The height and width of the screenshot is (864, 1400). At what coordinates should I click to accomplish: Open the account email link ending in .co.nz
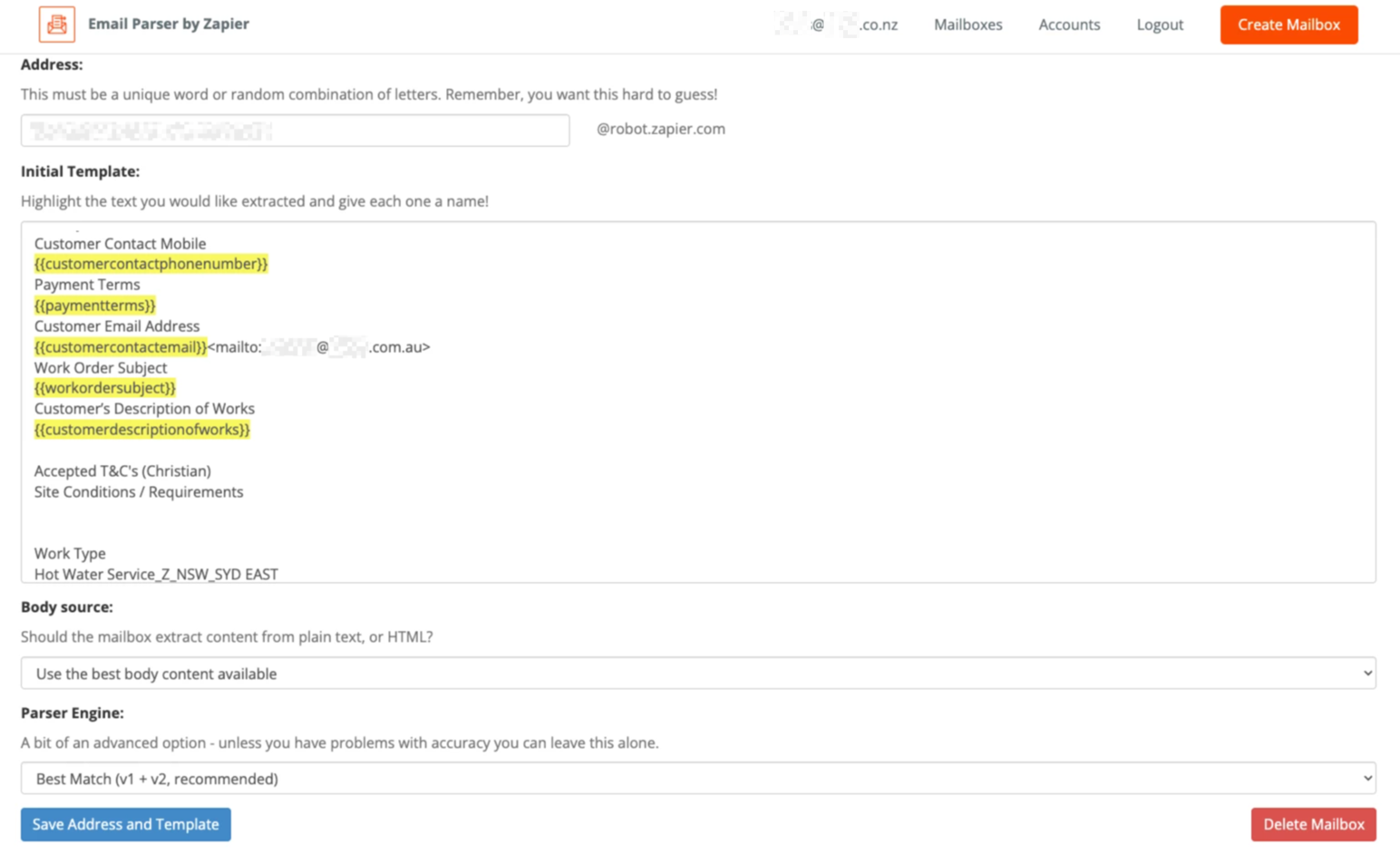837,25
